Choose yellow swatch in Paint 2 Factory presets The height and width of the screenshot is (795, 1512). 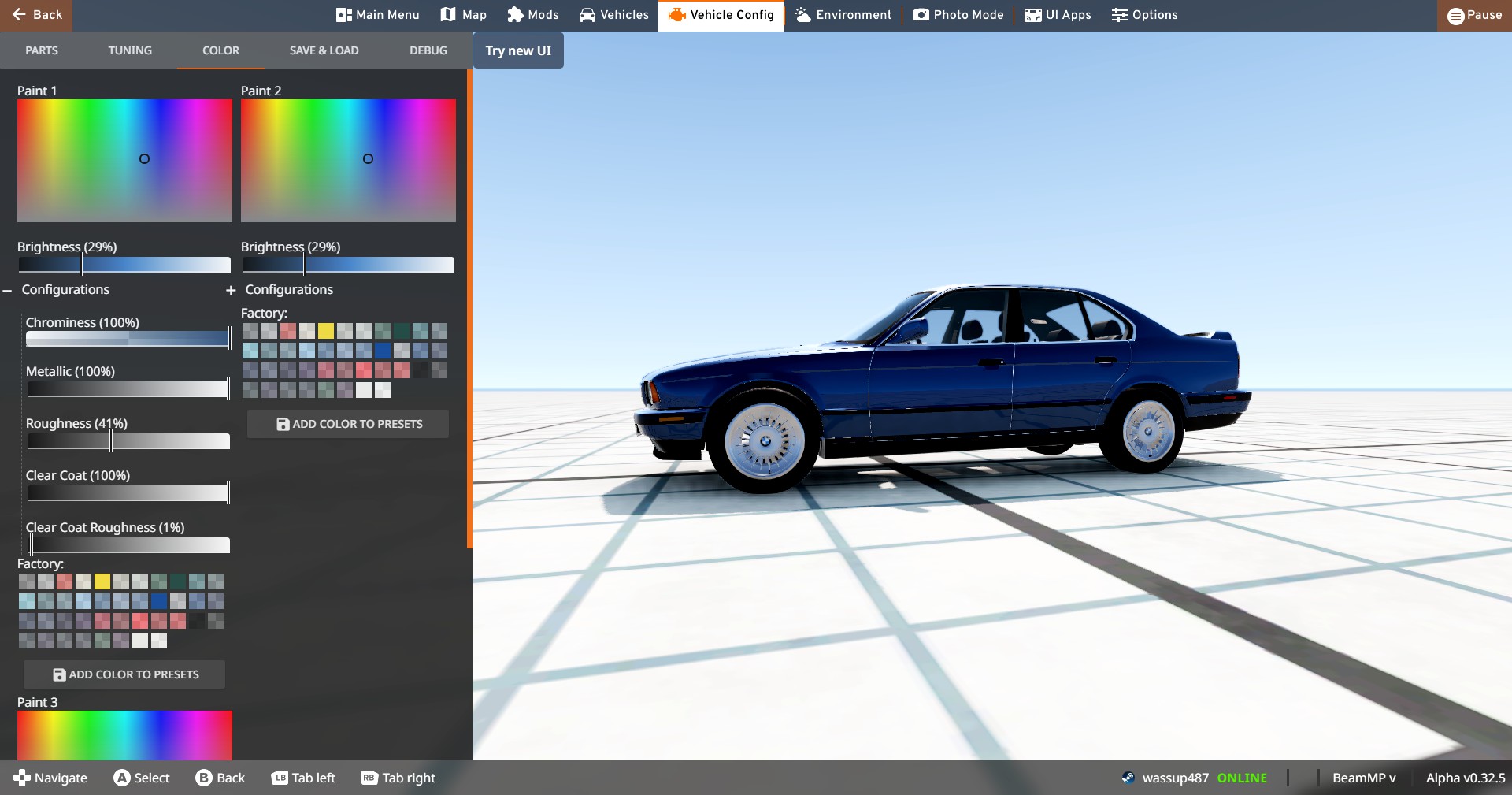point(326,331)
